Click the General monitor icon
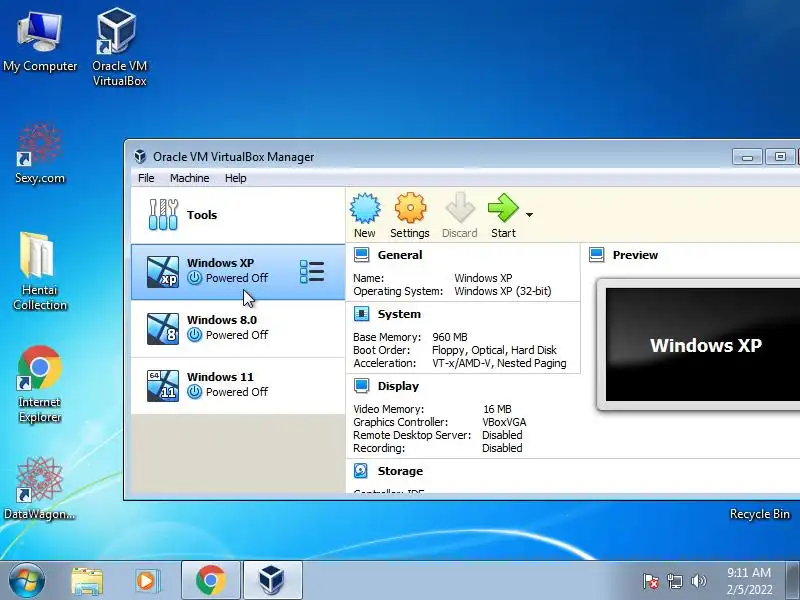The width and height of the screenshot is (800, 600). click(x=362, y=255)
